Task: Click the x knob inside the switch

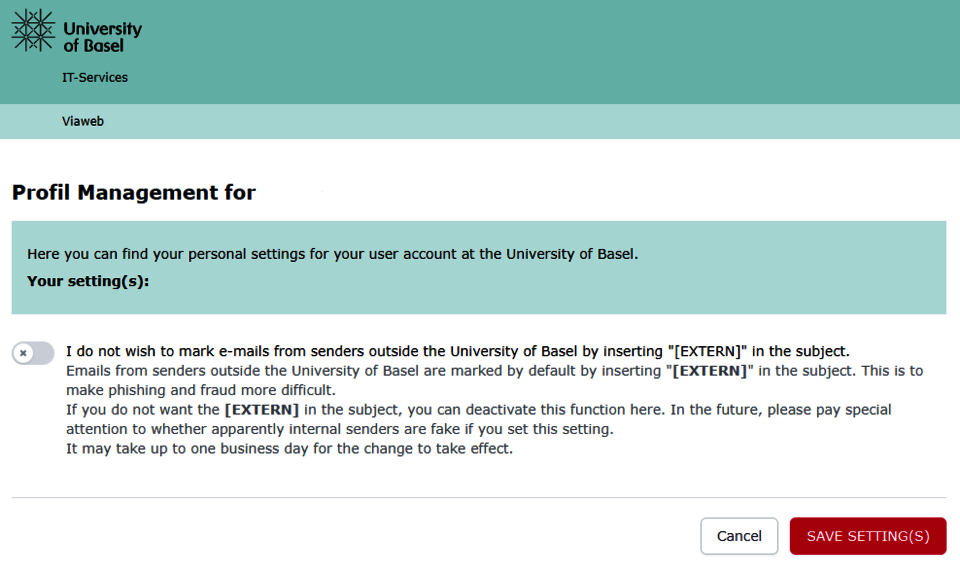Action: click(x=23, y=353)
